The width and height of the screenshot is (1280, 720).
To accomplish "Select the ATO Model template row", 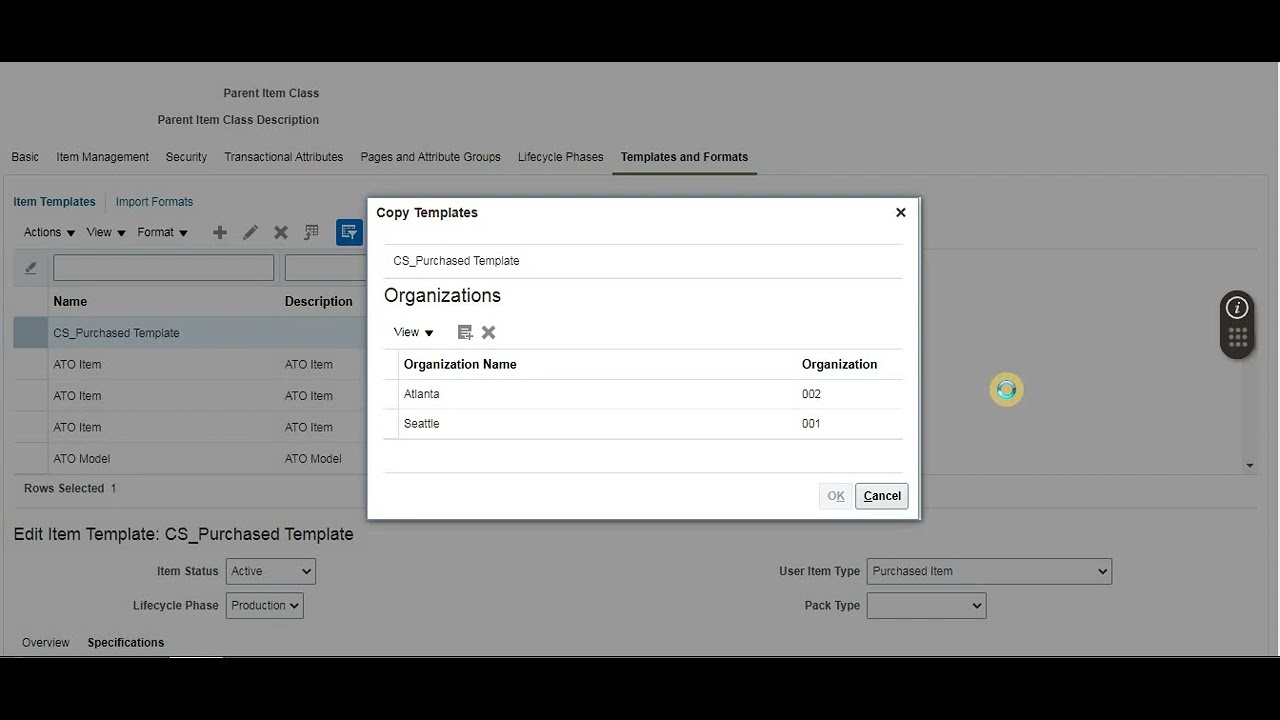I will point(190,459).
